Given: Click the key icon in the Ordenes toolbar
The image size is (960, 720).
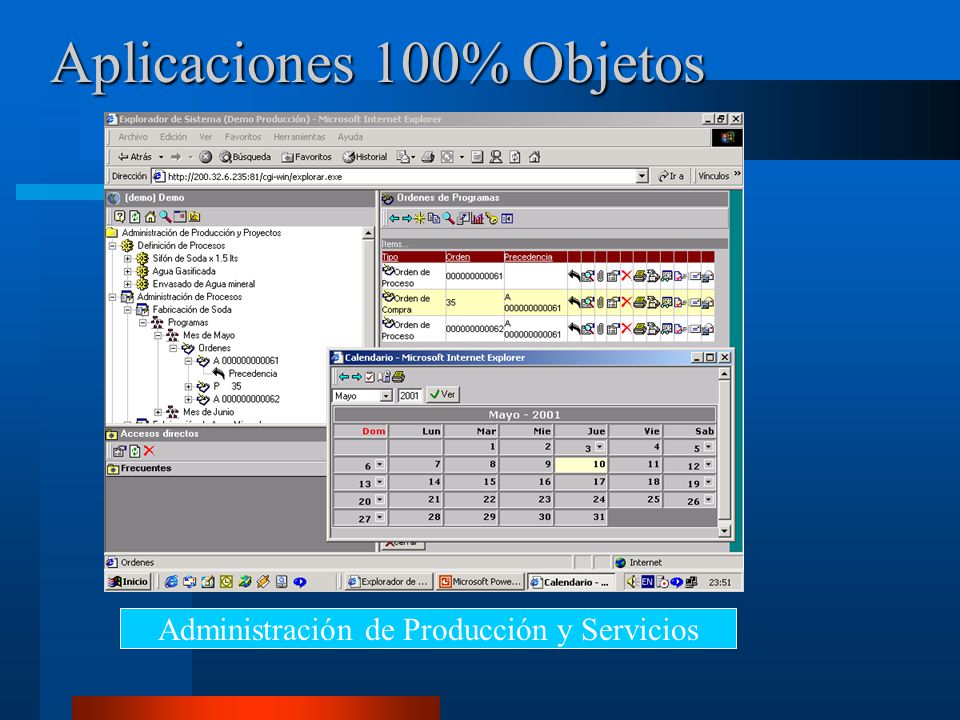Looking at the screenshot, I should [491, 219].
